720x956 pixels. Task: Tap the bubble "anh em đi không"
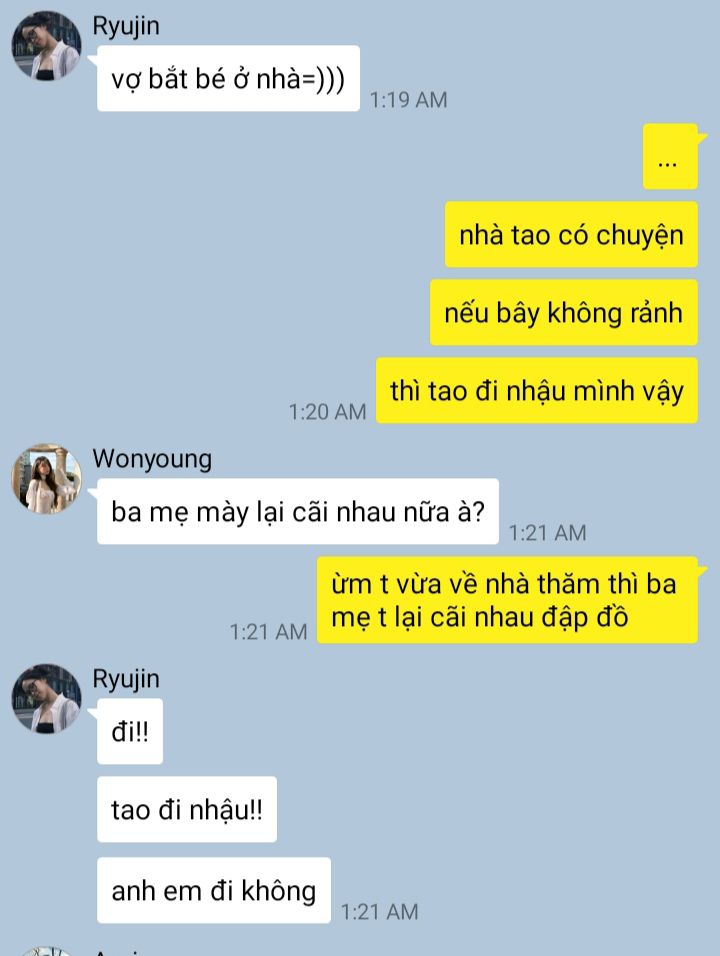(x=214, y=890)
